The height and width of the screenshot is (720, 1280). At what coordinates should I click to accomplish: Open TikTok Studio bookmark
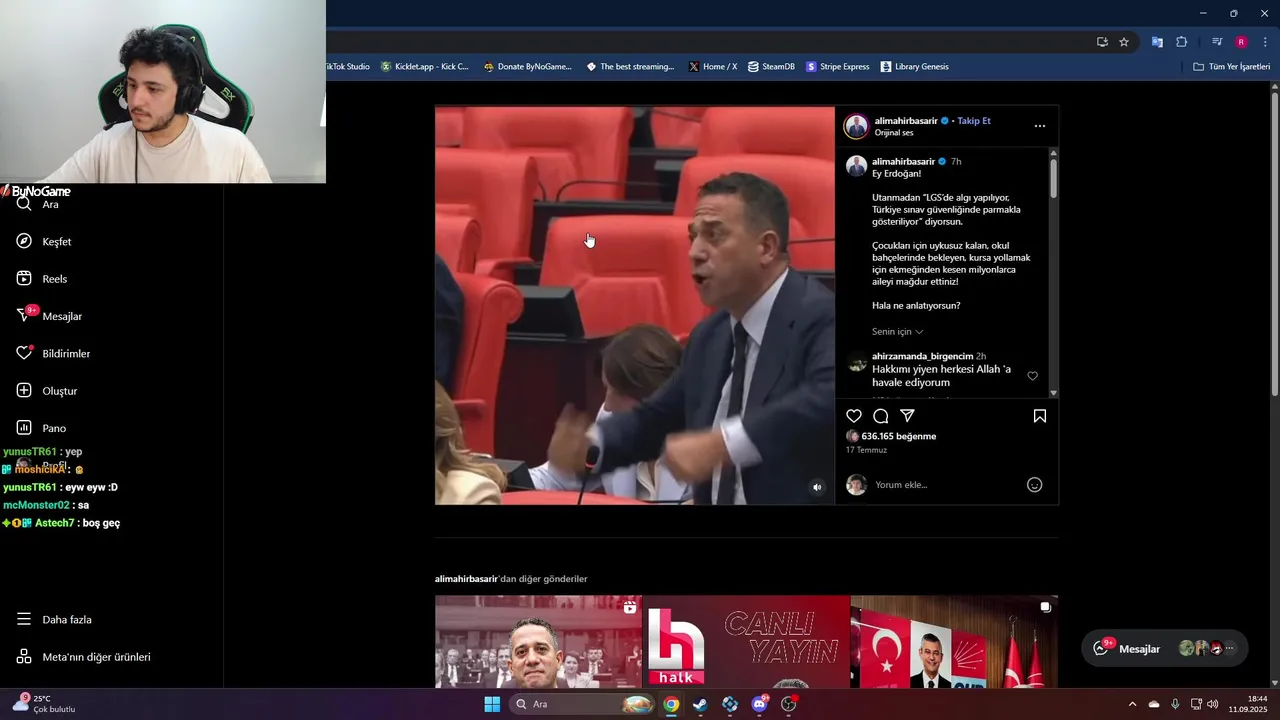[x=347, y=67]
